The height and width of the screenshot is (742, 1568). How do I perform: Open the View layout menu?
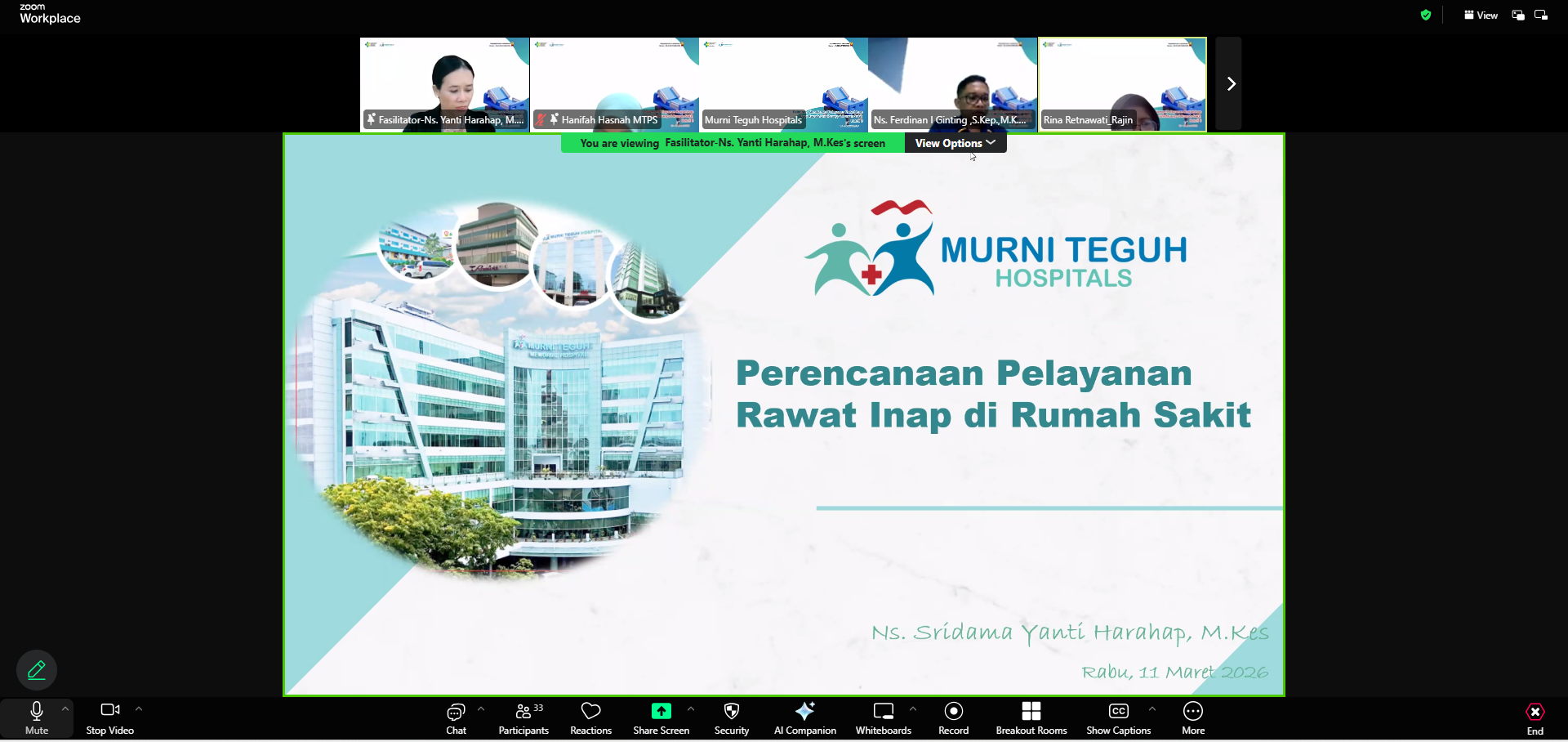(x=1481, y=15)
